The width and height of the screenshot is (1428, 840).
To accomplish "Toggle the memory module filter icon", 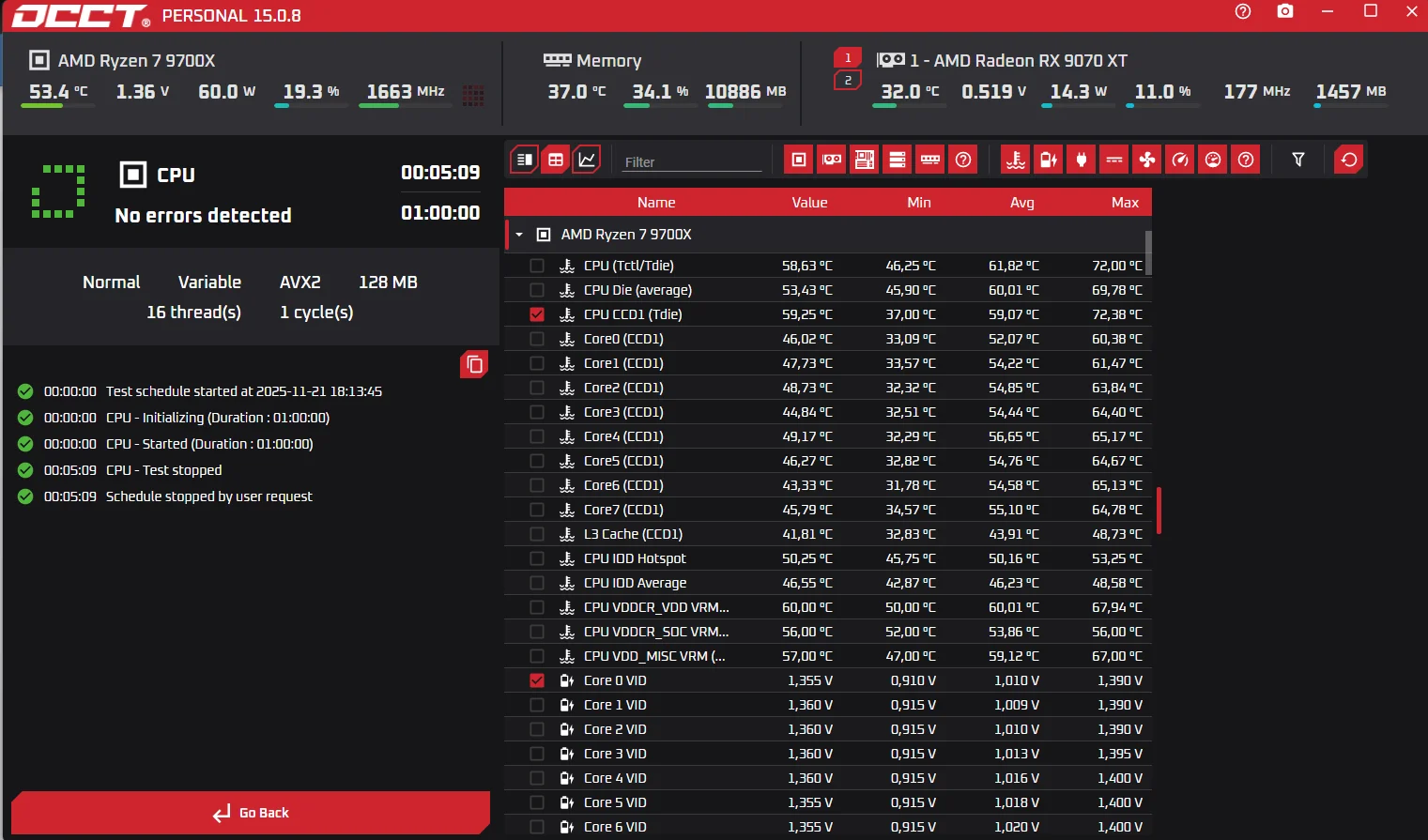I will point(930,160).
